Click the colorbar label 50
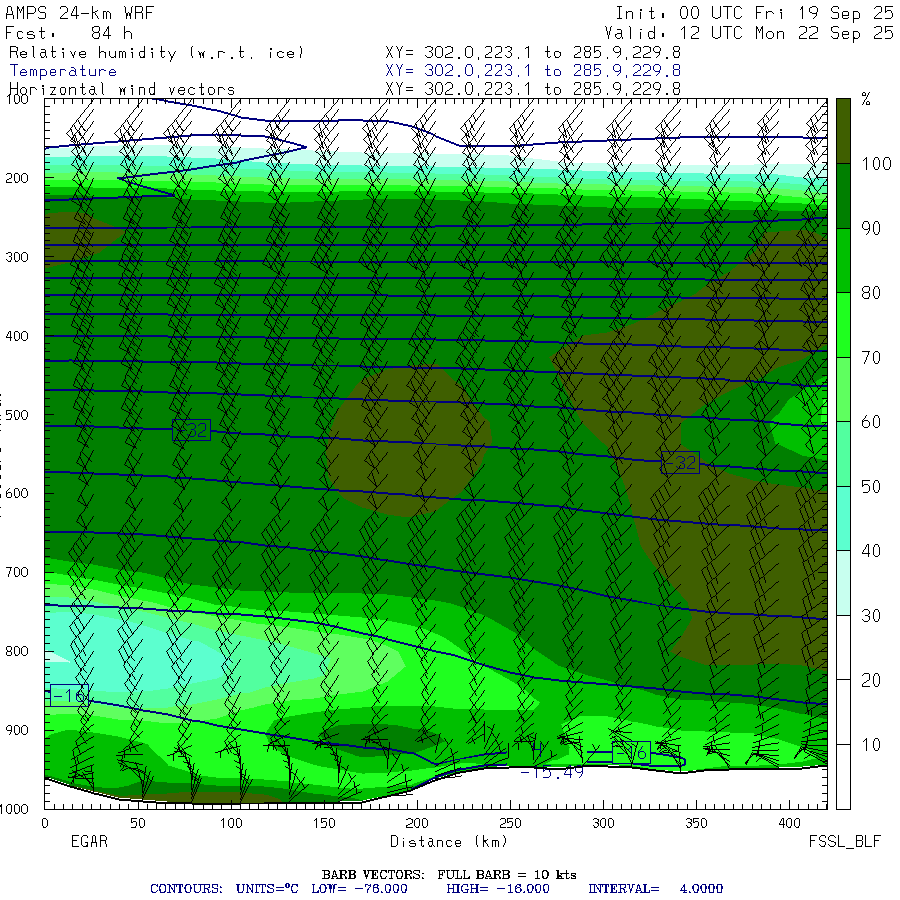Image resolution: width=900 pixels, height=900 pixels. coord(871,487)
